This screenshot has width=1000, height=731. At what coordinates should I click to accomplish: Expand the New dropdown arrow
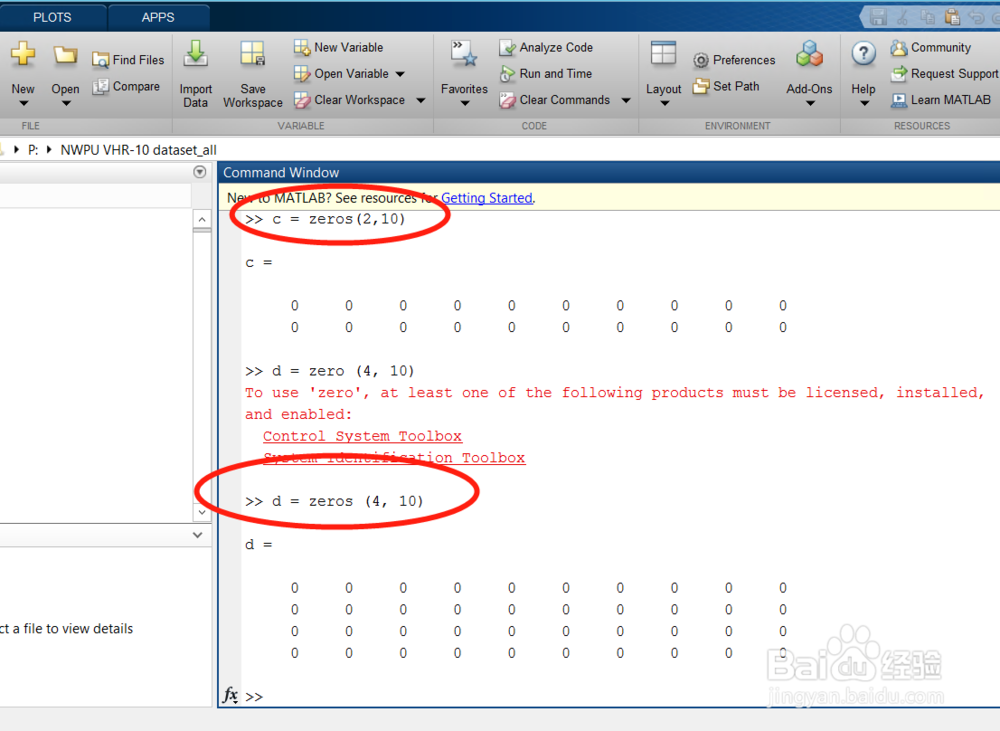pyautogui.click(x=23, y=103)
